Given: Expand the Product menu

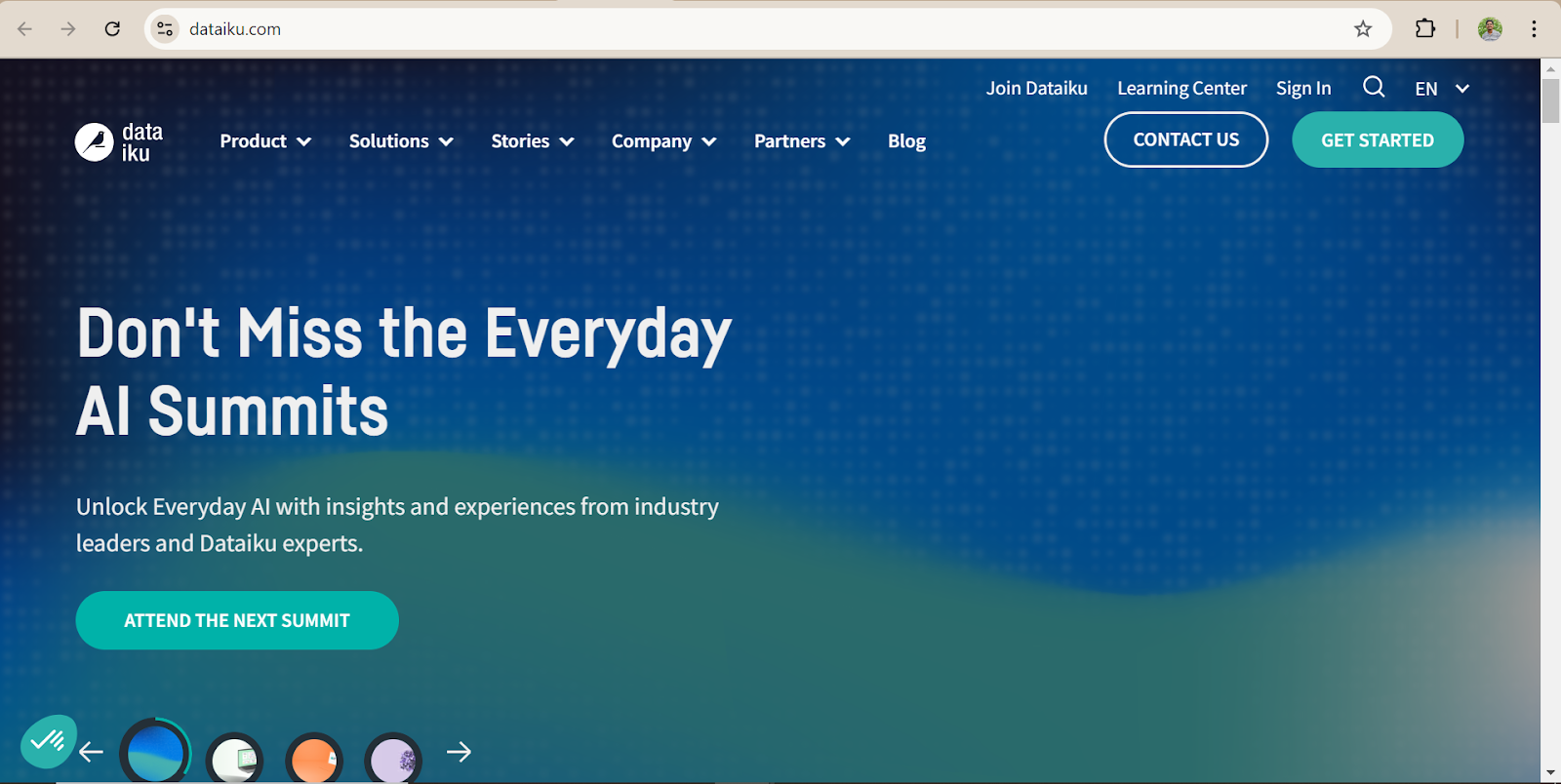Looking at the screenshot, I should (265, 141).
